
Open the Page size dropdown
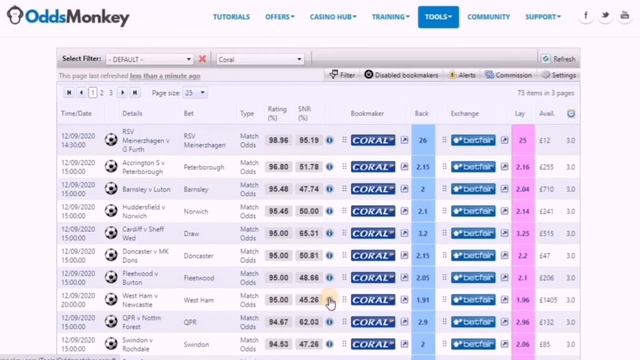click(x=195, y=93)
